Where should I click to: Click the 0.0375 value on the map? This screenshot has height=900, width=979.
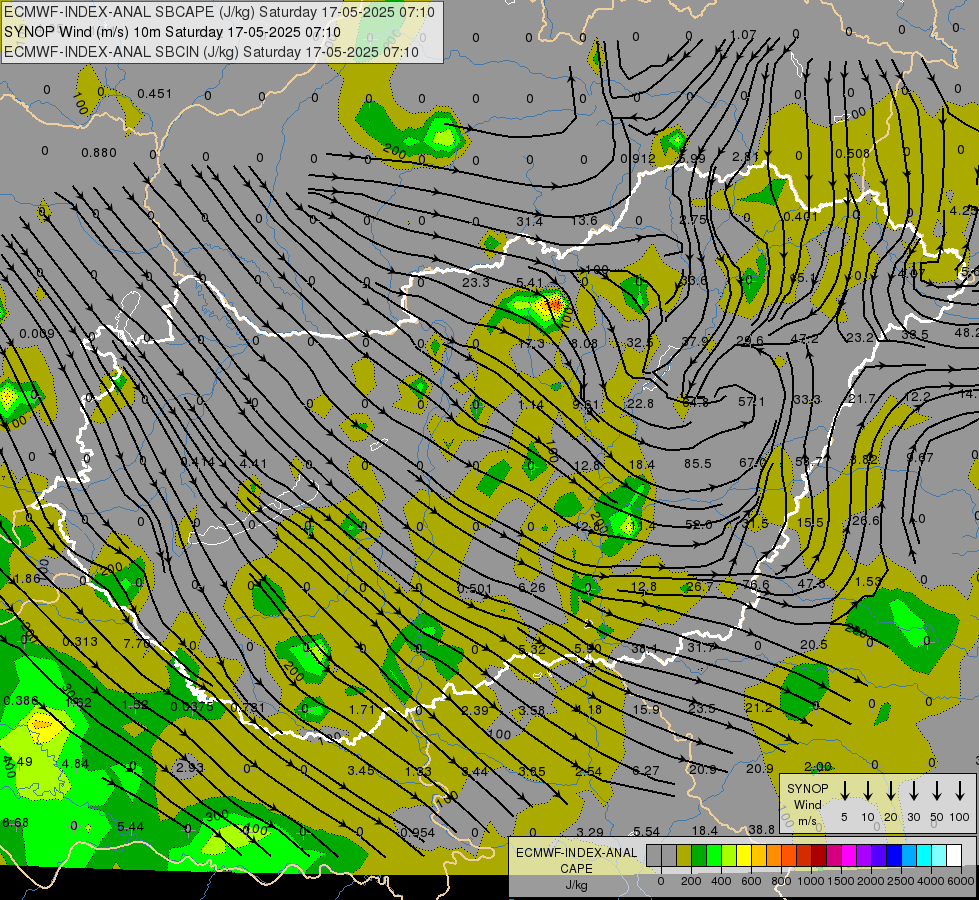tap(192, 706)
